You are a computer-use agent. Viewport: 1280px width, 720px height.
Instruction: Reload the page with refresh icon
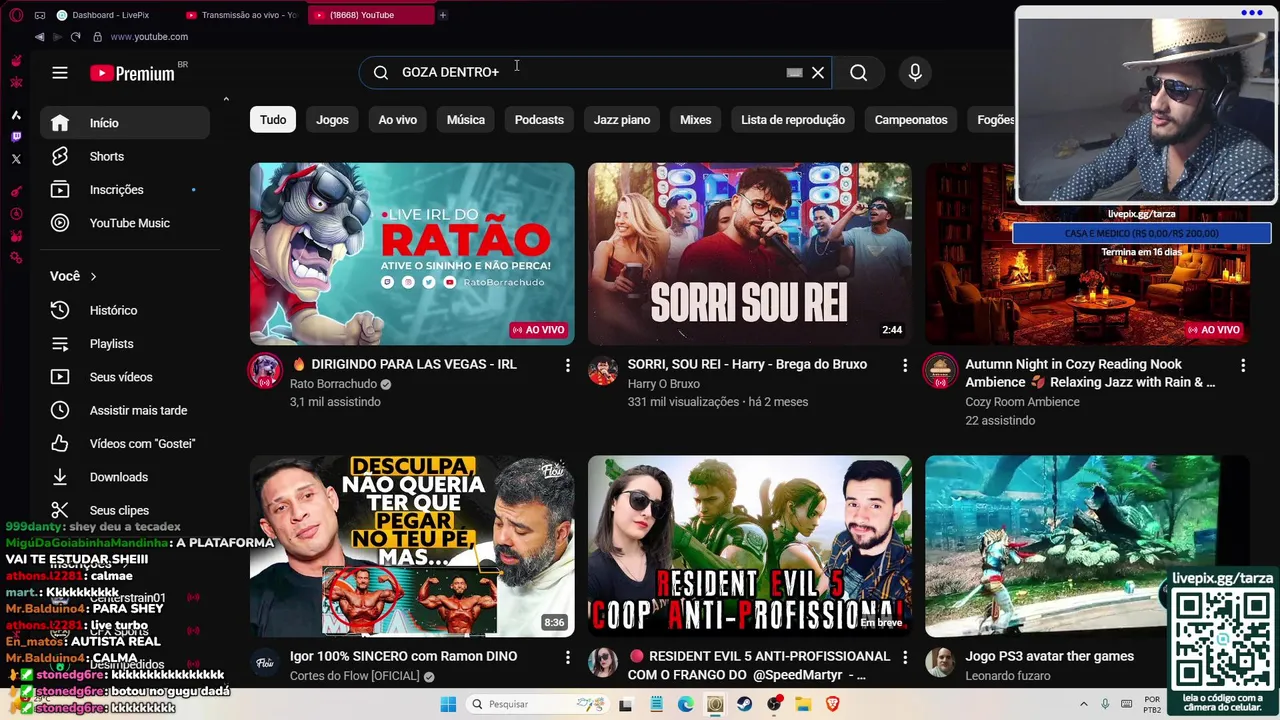pyautogui.click(x=75, y=37)
